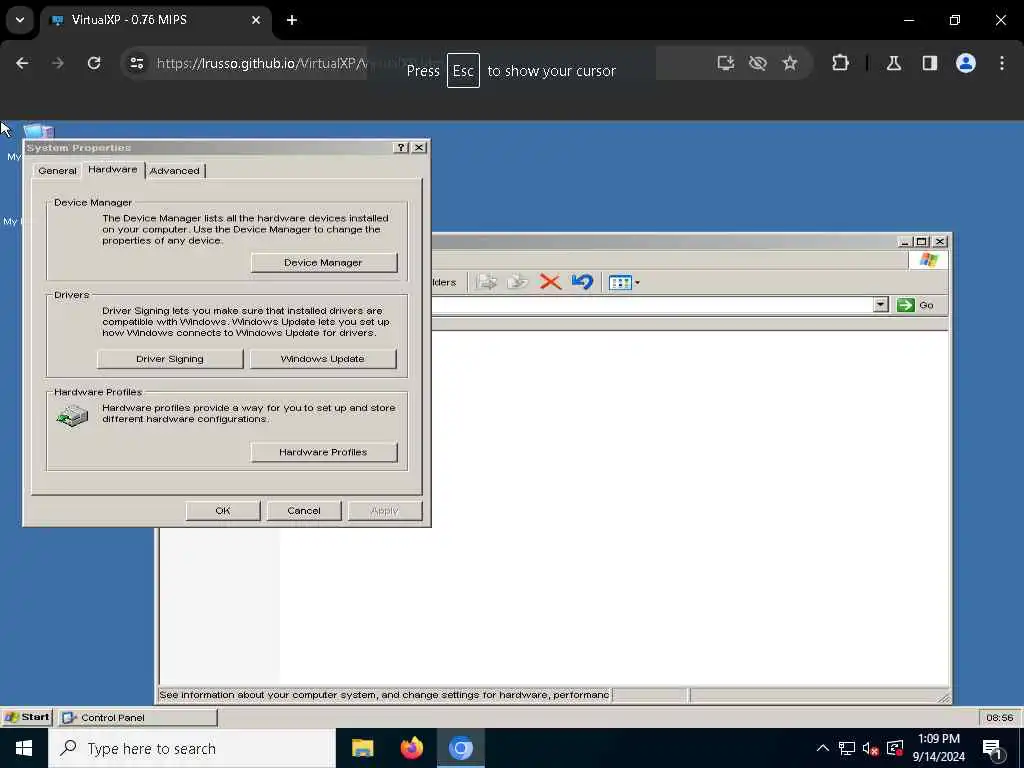1024x768 pixels.
Task: Click the XP tray clock showing 08:56
Action: [x=999, y=718]
